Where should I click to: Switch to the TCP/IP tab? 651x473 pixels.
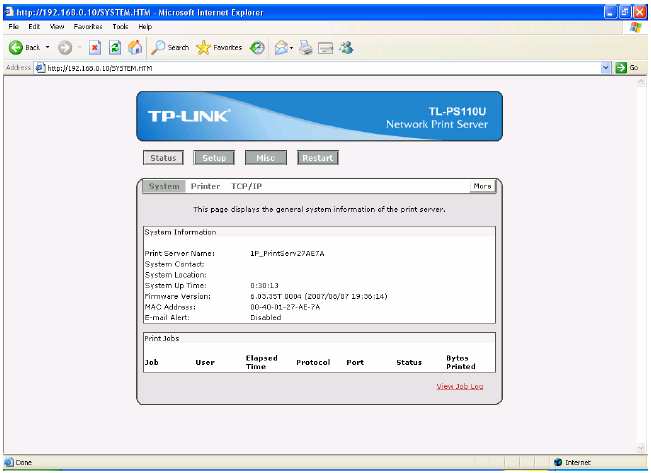click(247, 186)
